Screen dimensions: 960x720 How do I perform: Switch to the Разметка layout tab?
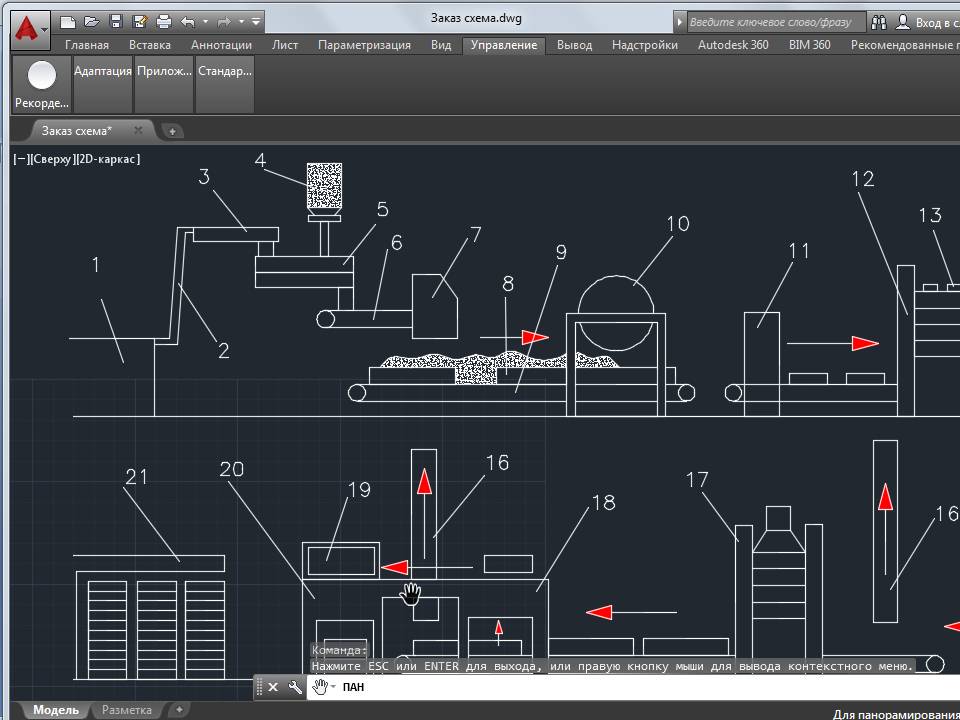(x=127, y=710)
